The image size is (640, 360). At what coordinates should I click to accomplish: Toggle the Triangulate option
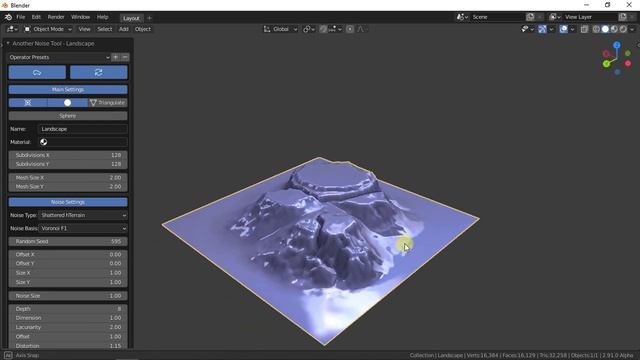pyautogui.click(x=108, y=103)
